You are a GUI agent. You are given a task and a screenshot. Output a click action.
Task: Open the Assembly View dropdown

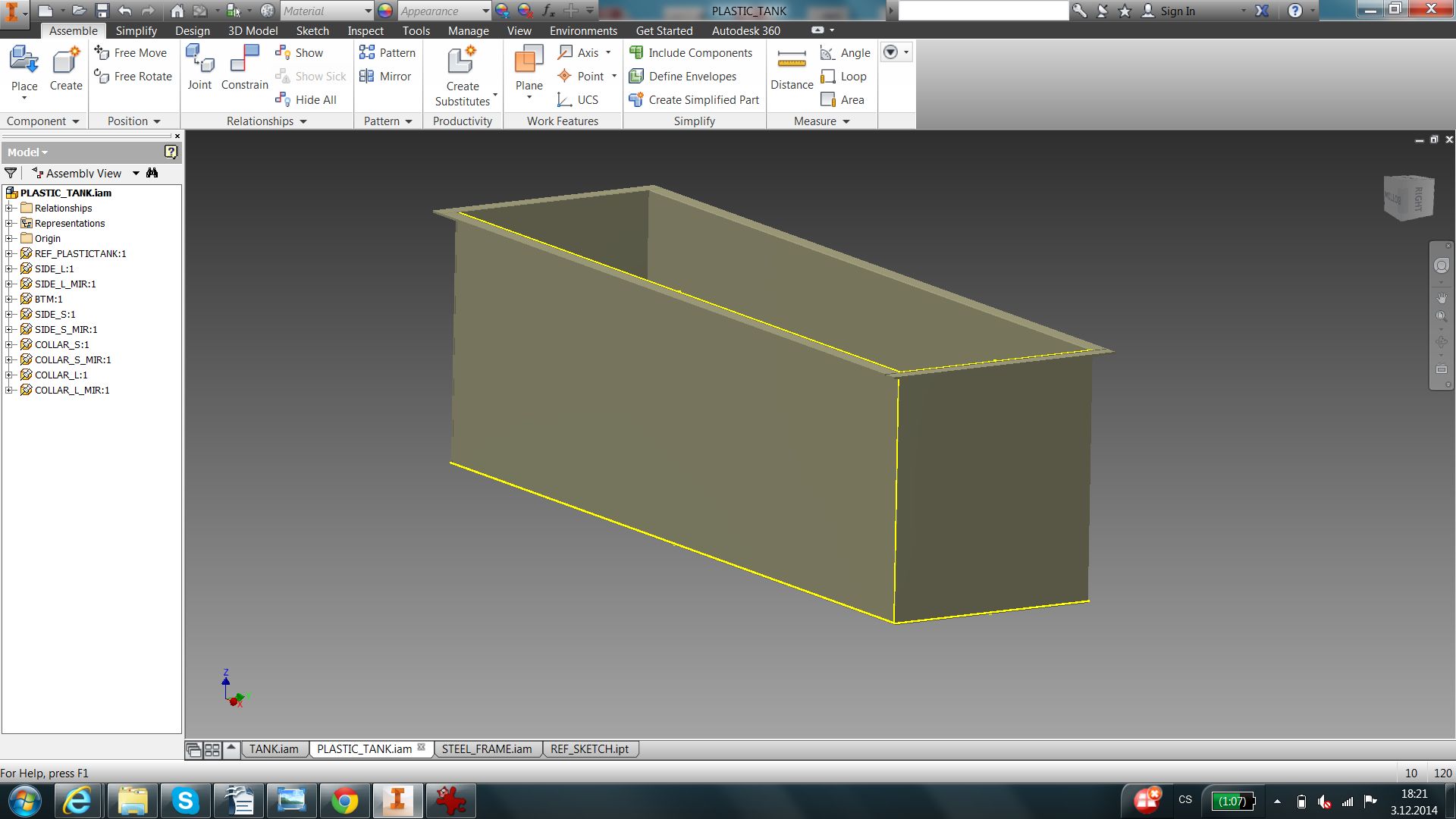[x=136, y=173]
